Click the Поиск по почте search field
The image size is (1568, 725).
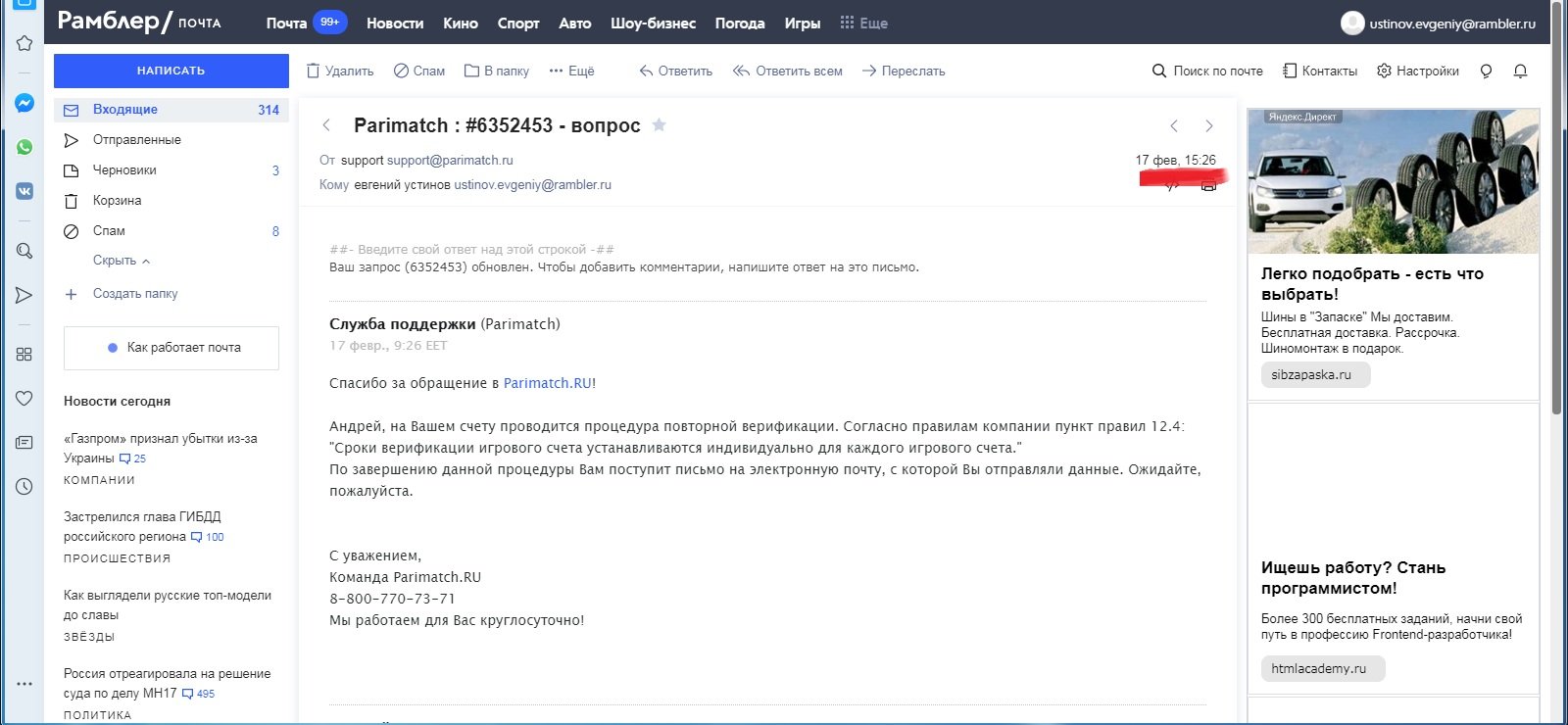coord(1207,71)
